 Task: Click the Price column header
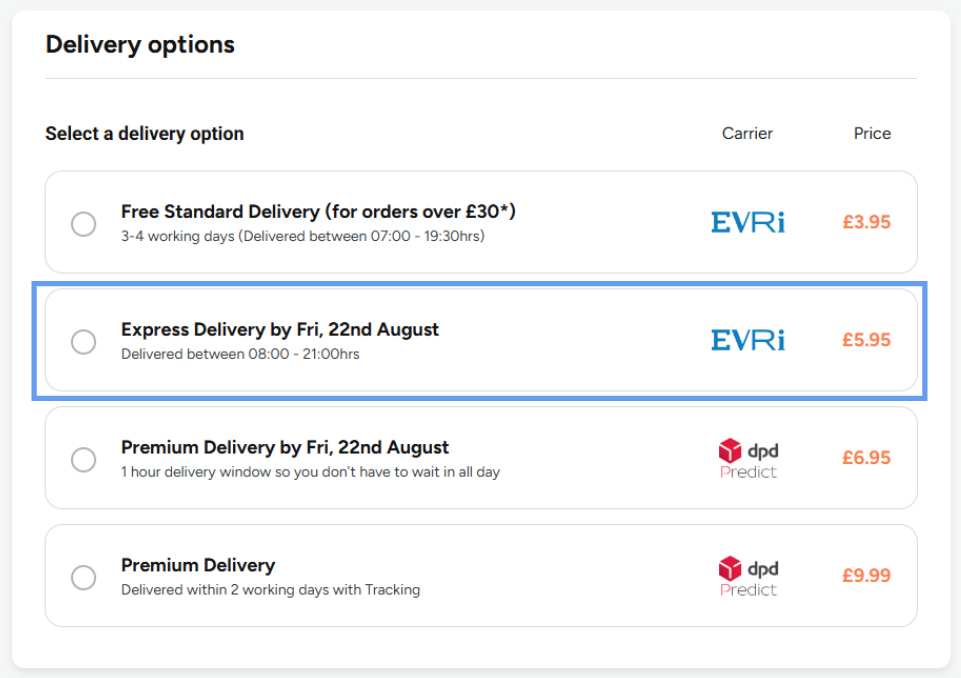(871, 133)
